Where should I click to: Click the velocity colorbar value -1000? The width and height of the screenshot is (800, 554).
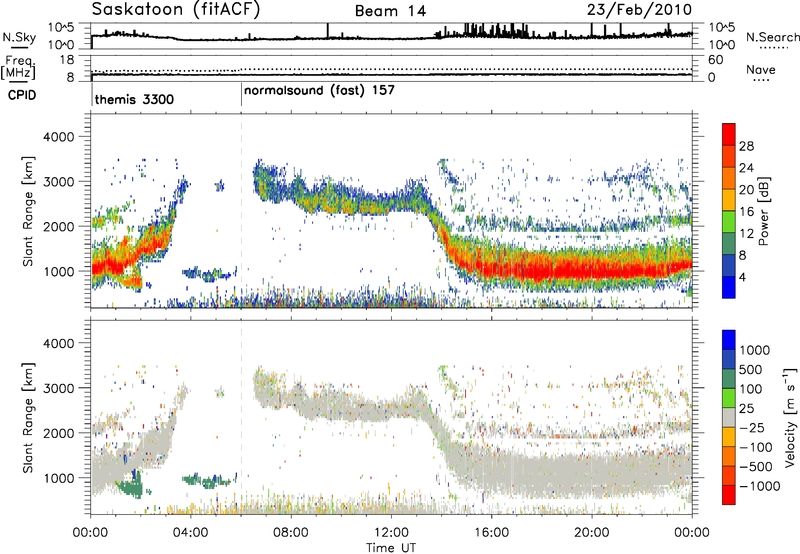(759, 486)
